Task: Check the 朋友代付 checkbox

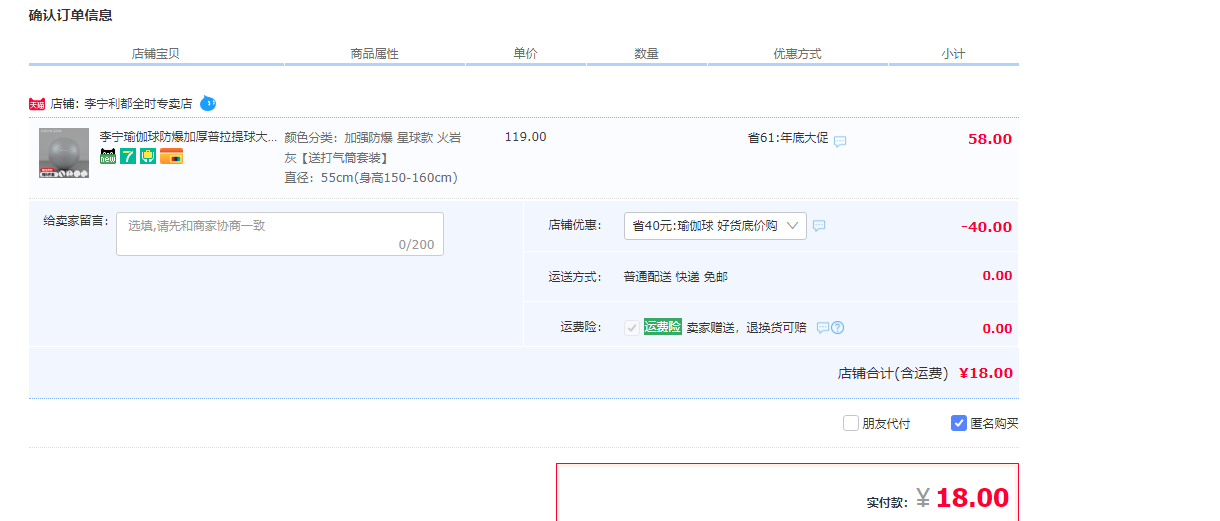Action: click(x=851, y=423)
